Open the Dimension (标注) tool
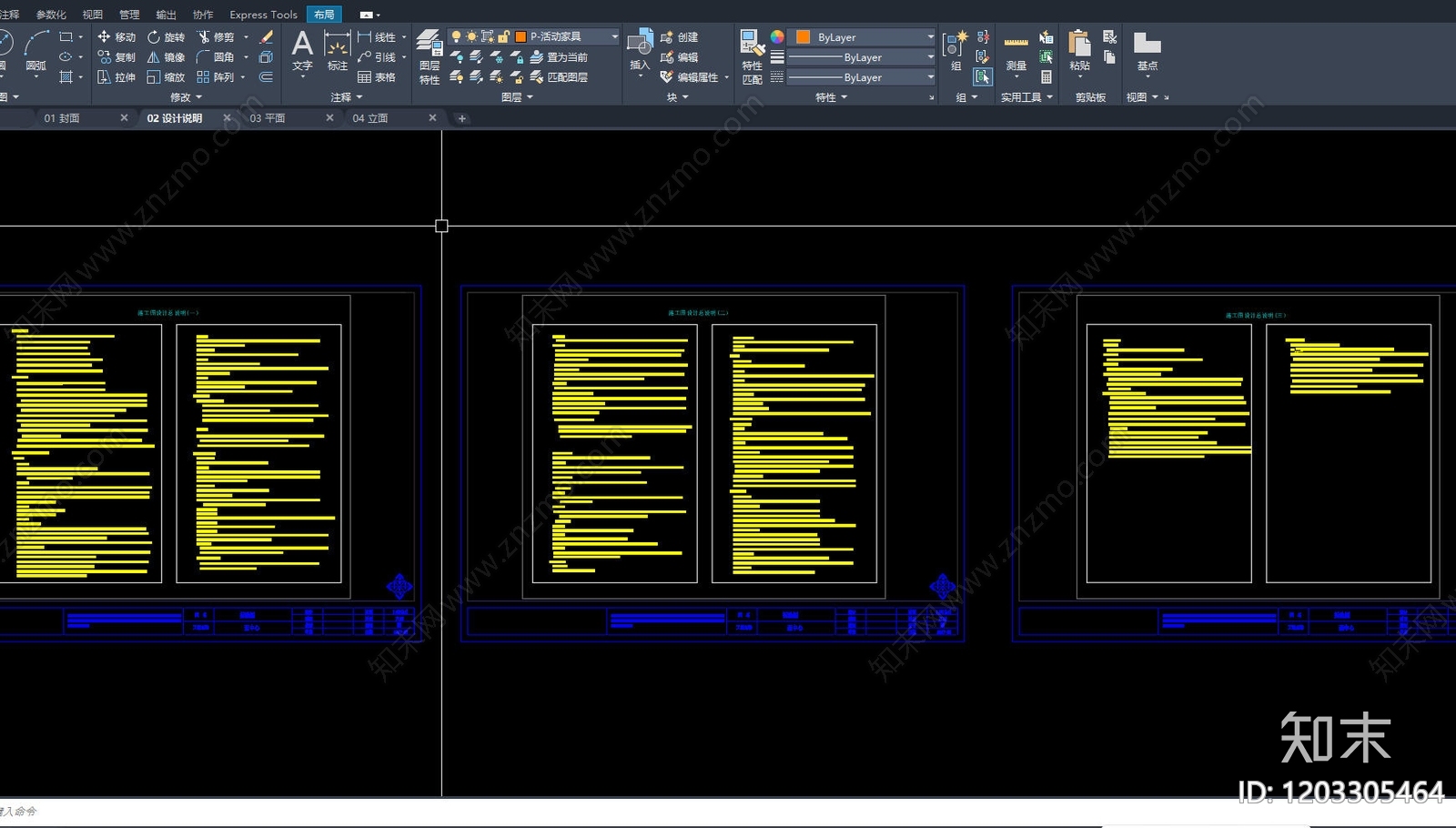The image size is (1456, 828). (x=337, y=50)
